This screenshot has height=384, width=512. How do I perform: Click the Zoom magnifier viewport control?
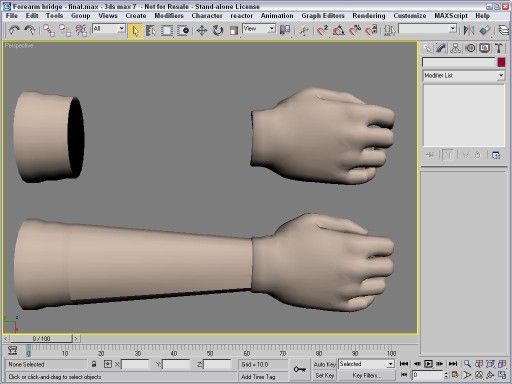(467, 364)
